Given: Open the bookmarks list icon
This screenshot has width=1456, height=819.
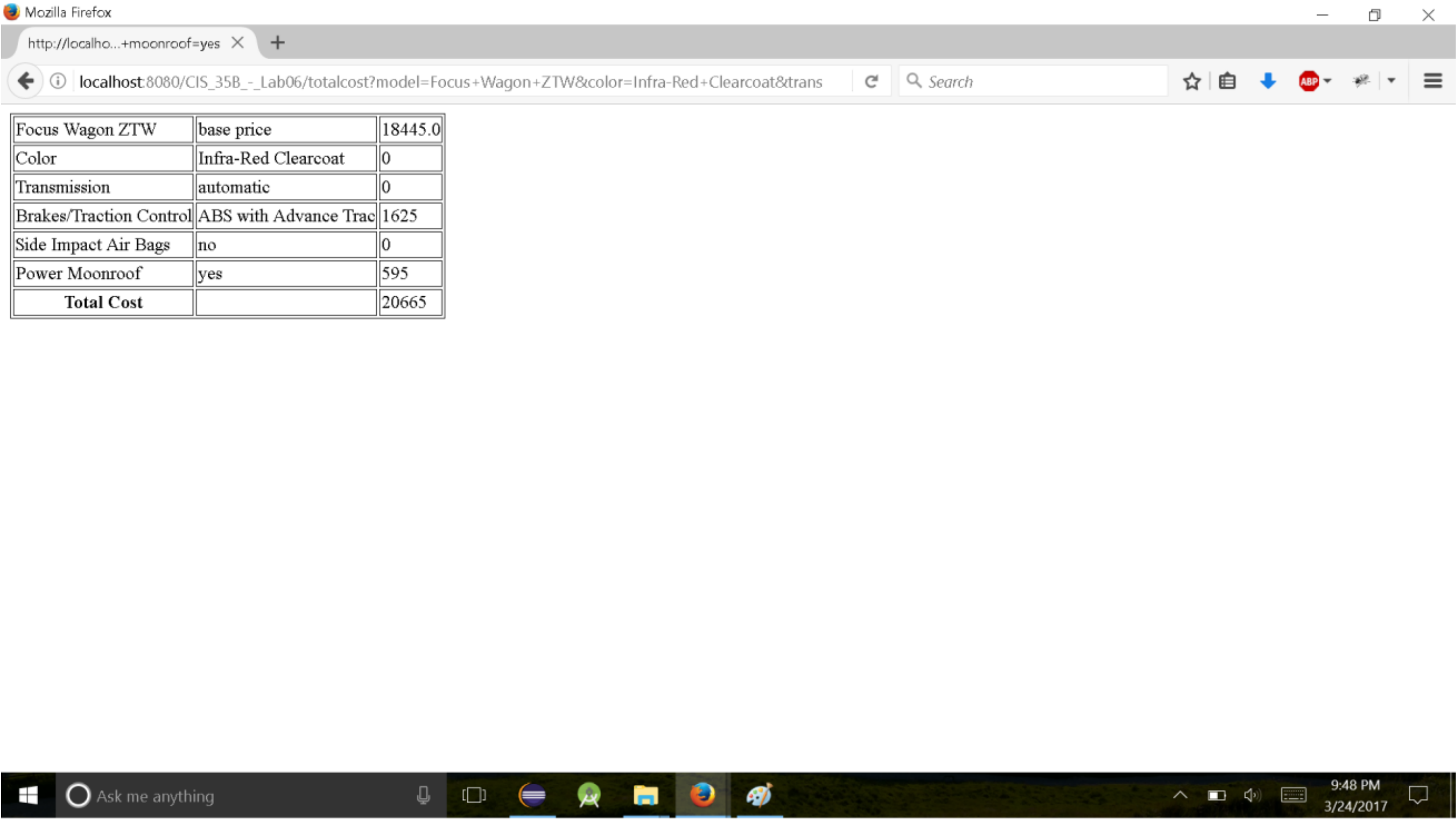Looking at the screenshot, I should (1227, 81).
